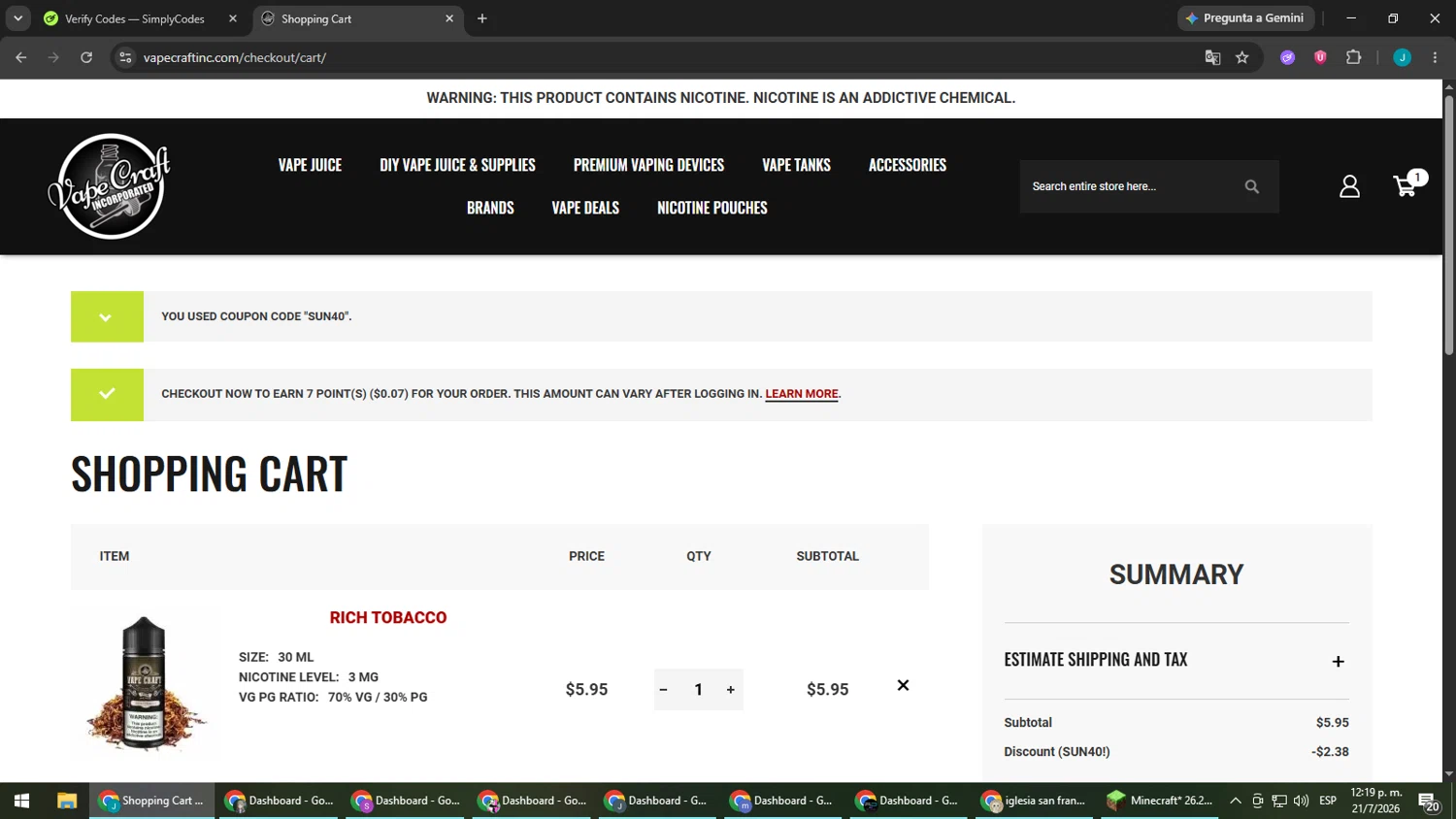Click the Discount (SUN40!) label
Image resolution: width=1456 pixels, height=819 pixels.
point(1057,752)
